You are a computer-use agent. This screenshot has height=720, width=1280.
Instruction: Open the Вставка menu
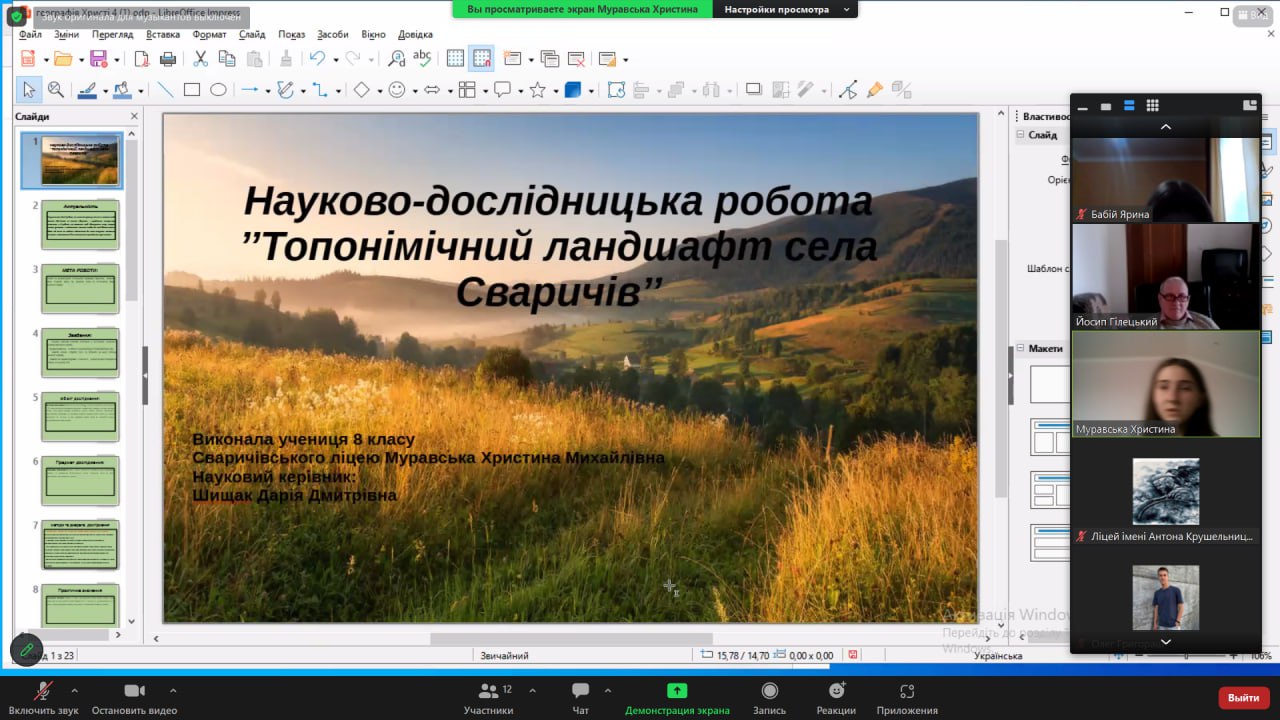[x=163, y=34]
